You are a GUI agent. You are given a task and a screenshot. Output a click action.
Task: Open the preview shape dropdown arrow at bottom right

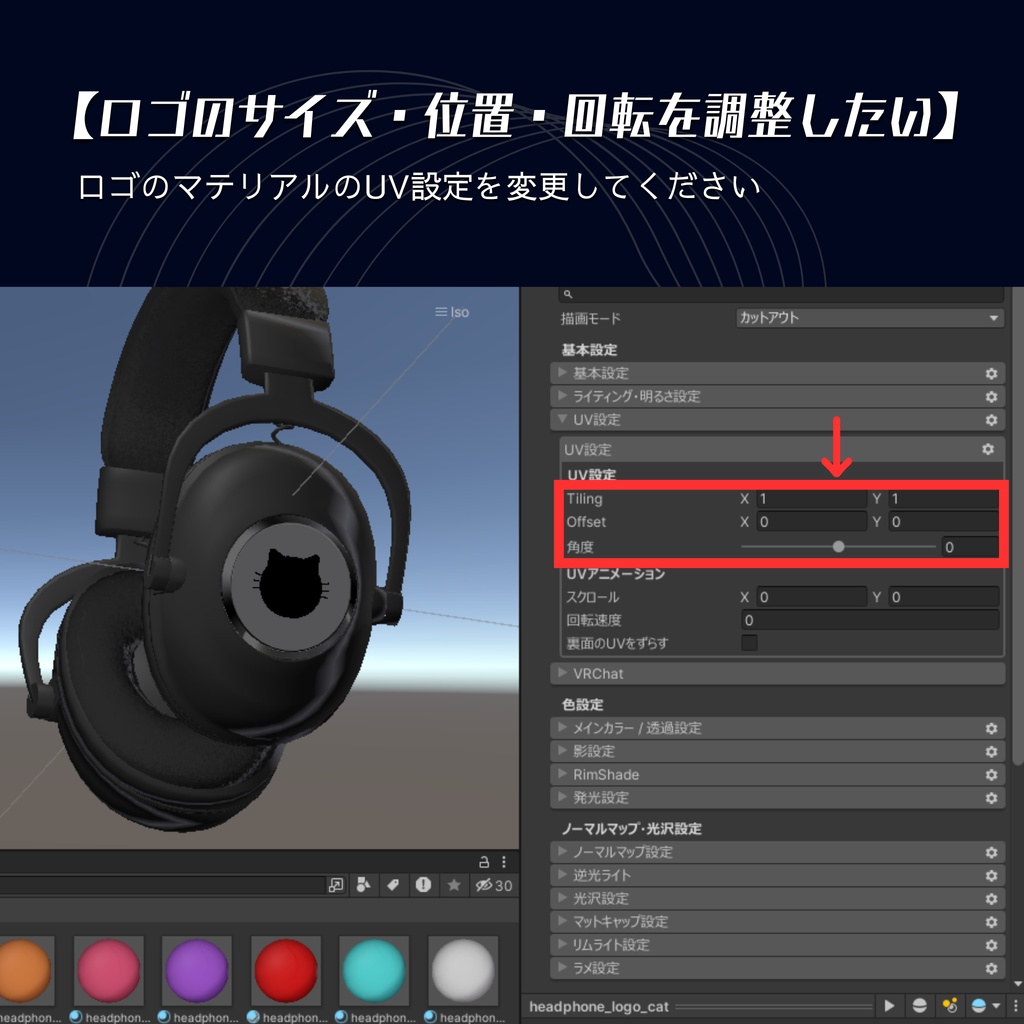(x=995, y=1006)
